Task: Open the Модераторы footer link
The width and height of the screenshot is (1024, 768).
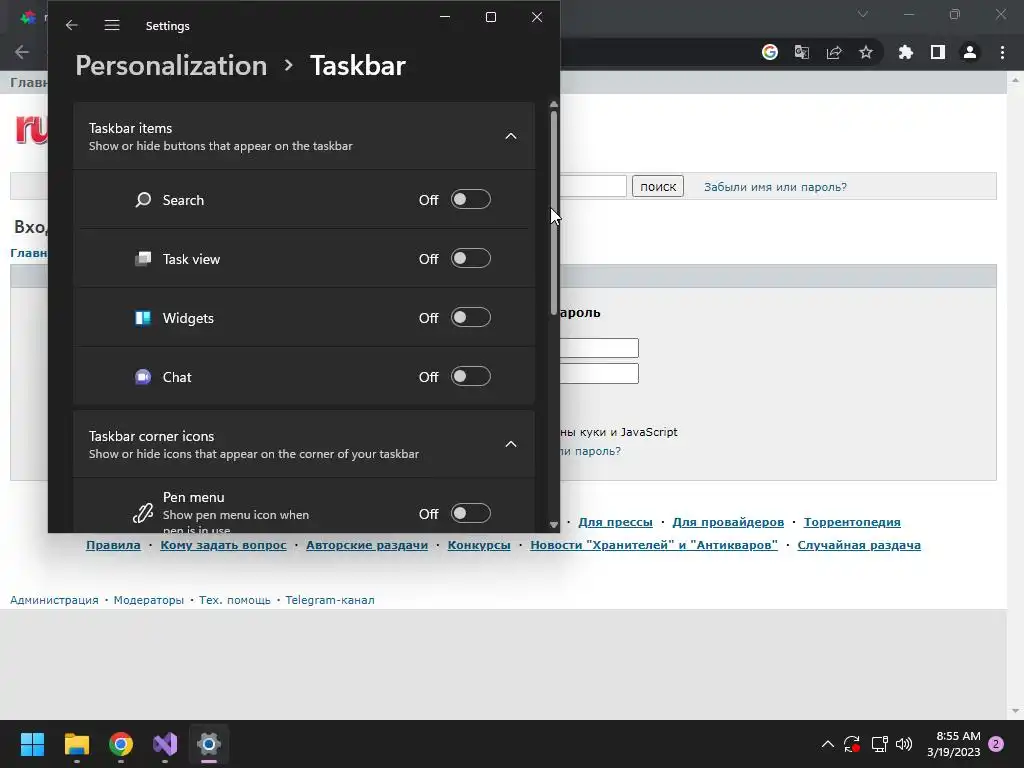Action: click(x=149, y=600)
